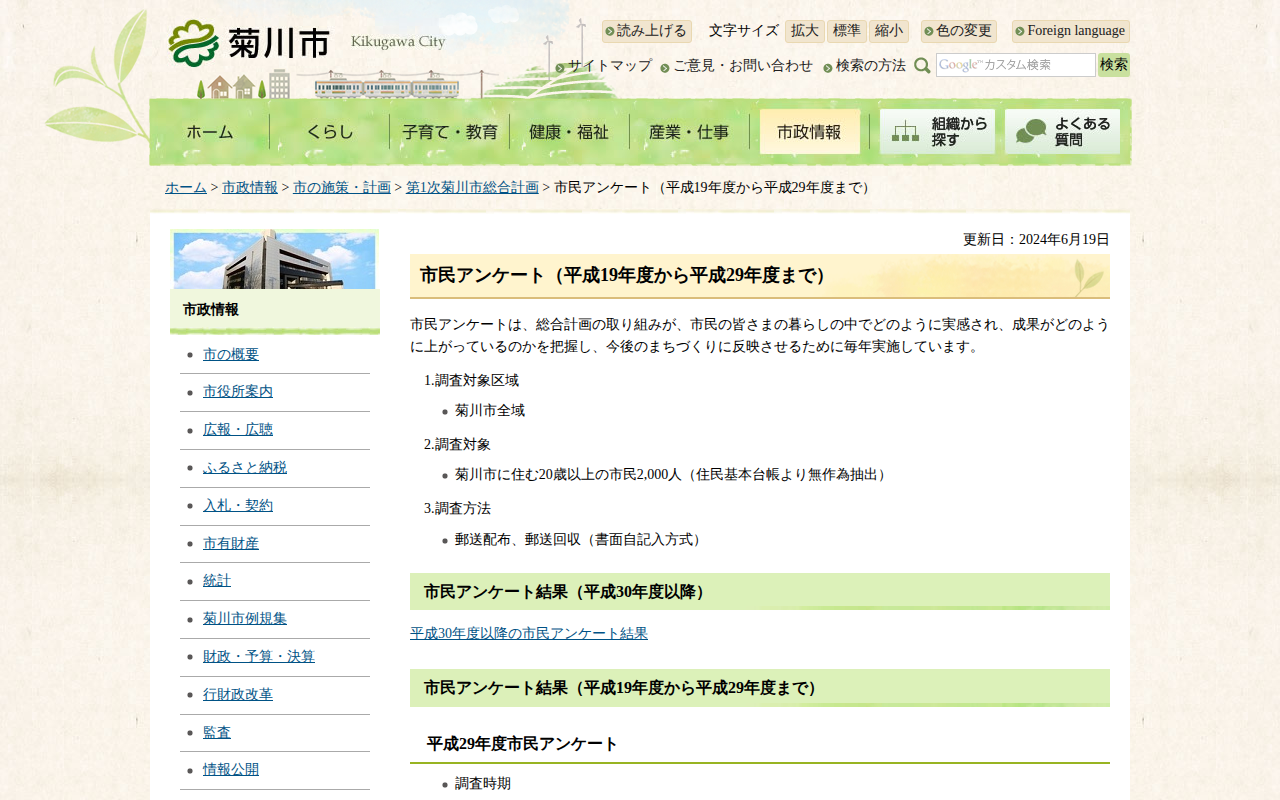Viewport: 1280px width, 800px height.
Task: Click the 更新日：2024年6月19日 date text
Action: tap(1036, 240)
